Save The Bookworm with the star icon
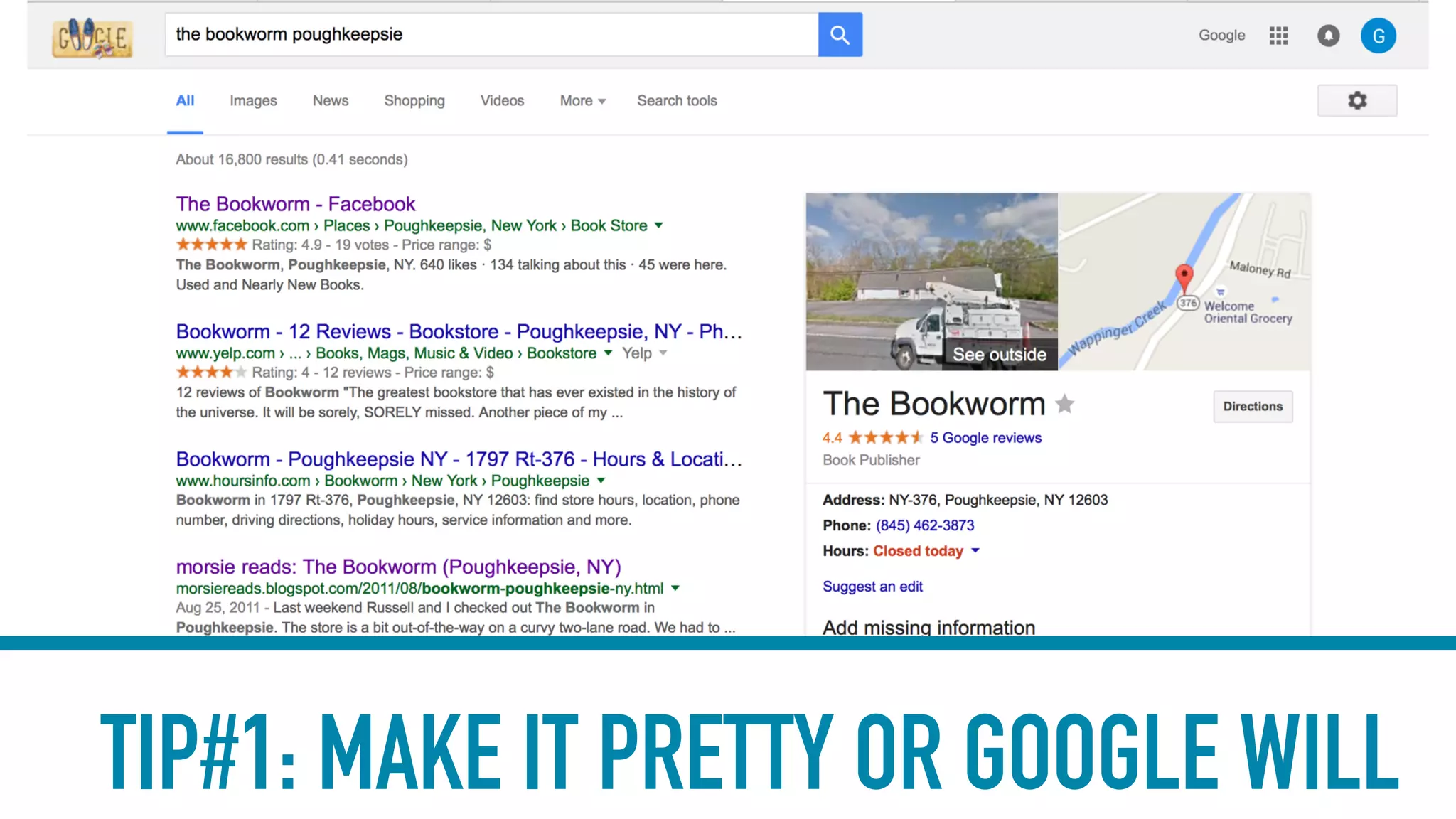This screenshot has width=1456, height=819. point(1064,404)
